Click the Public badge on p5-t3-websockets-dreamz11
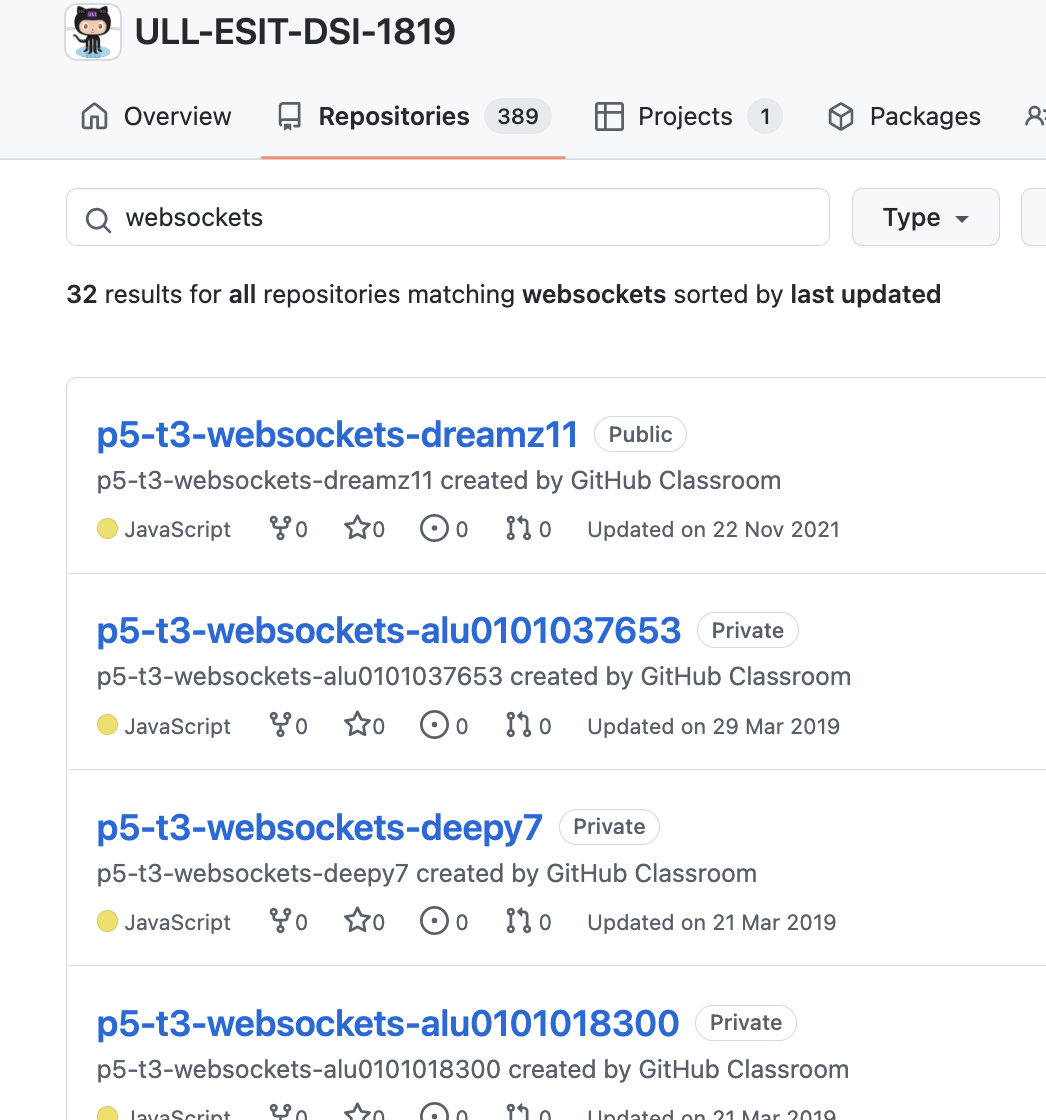Image resolution: width=1046 pixels, height=1120 pixels. pos(640,434)
